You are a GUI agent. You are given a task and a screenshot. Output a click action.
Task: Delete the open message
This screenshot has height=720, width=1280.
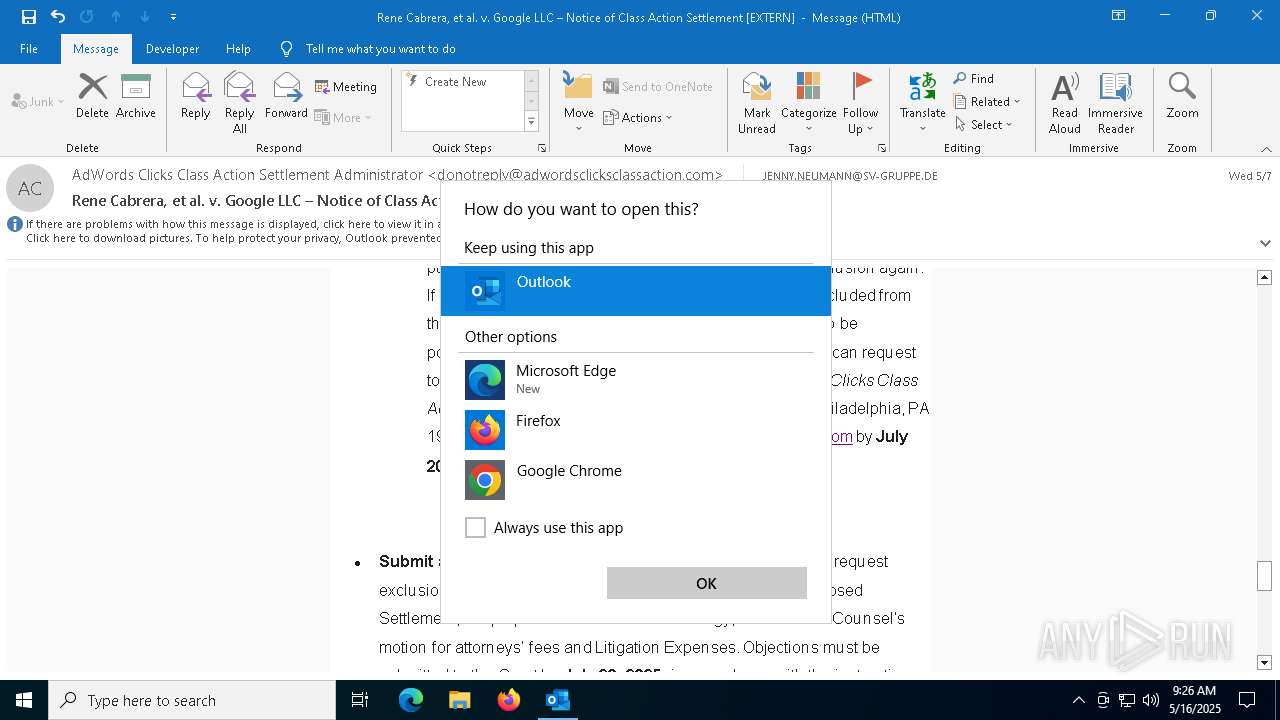92,96
